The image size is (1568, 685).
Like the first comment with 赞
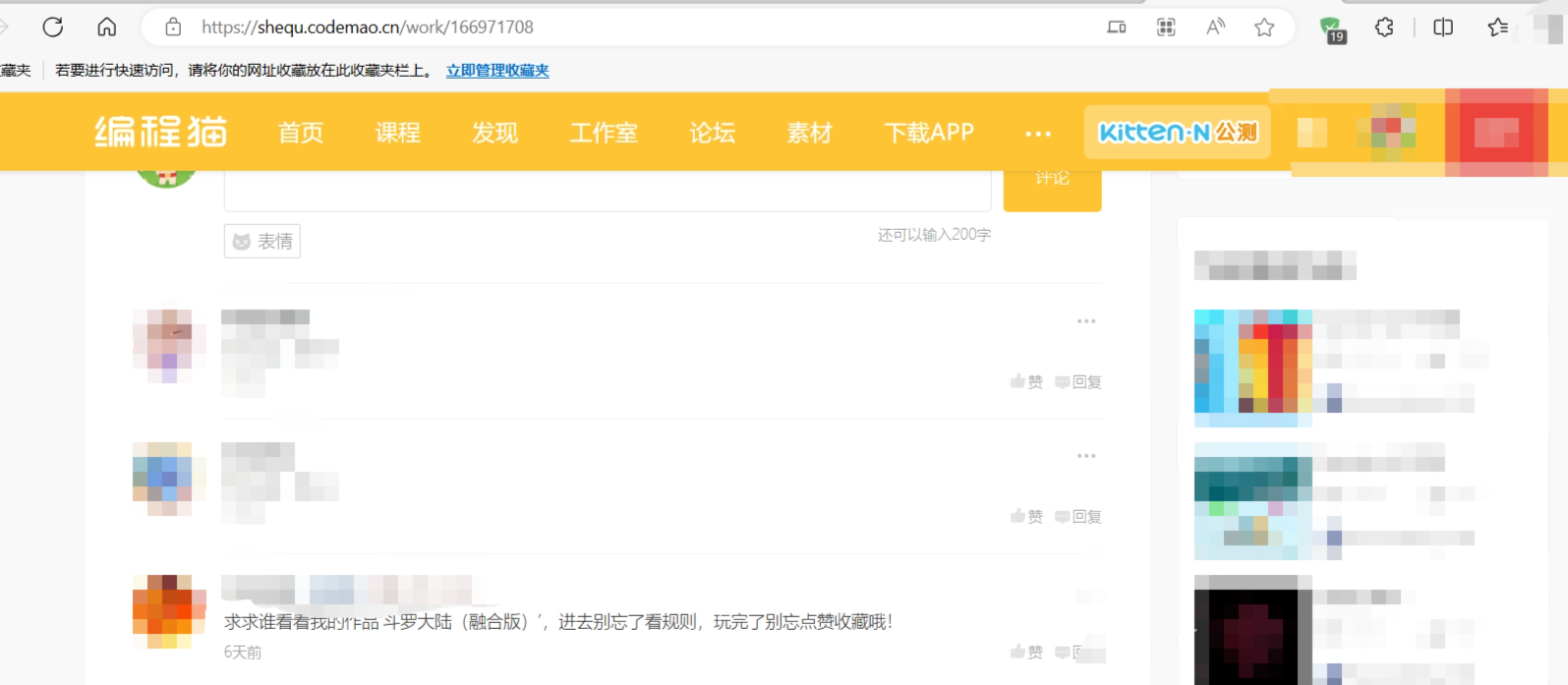coord(1026,382)
